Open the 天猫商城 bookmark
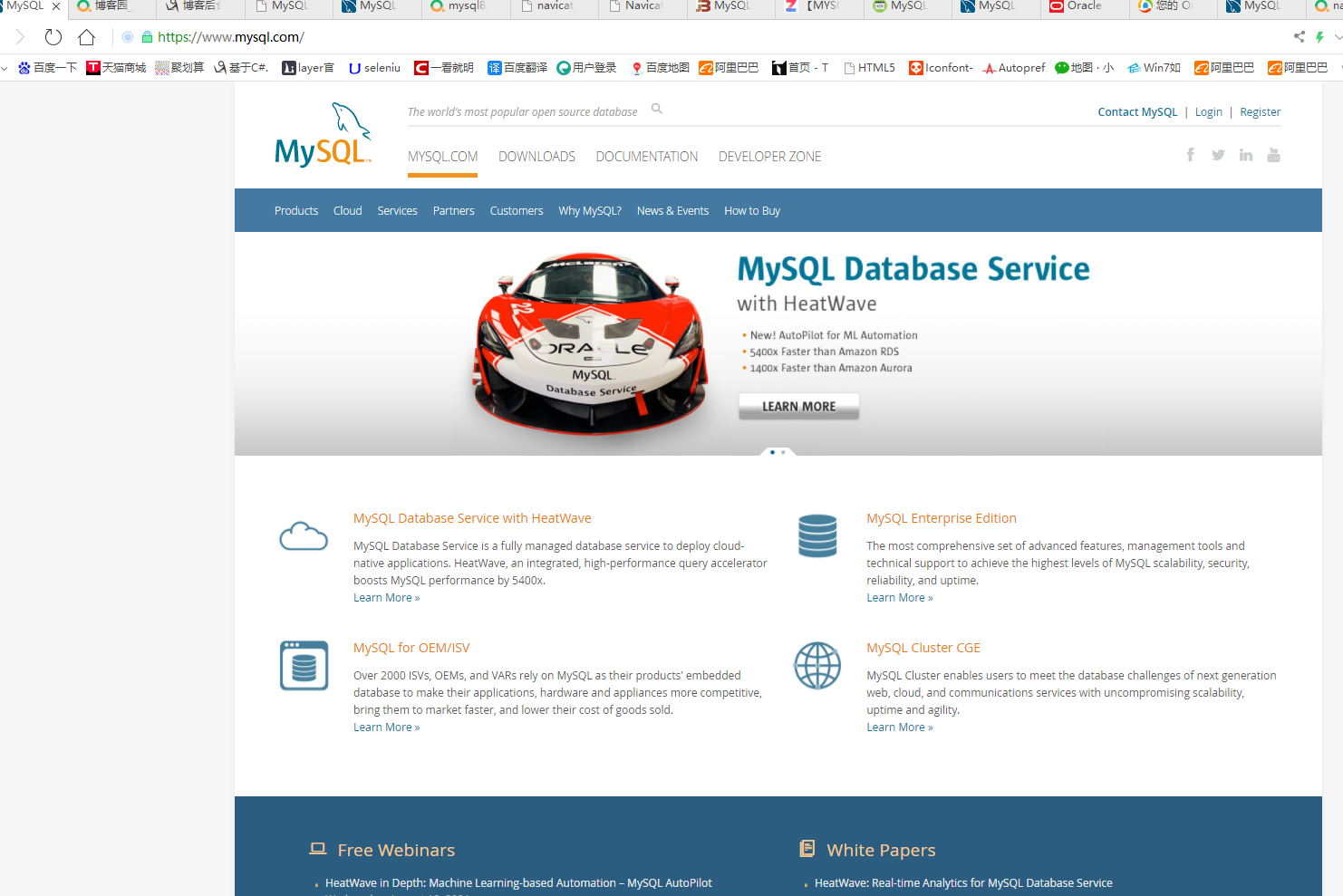This screenshot has width=1343, height=896. 116,68
